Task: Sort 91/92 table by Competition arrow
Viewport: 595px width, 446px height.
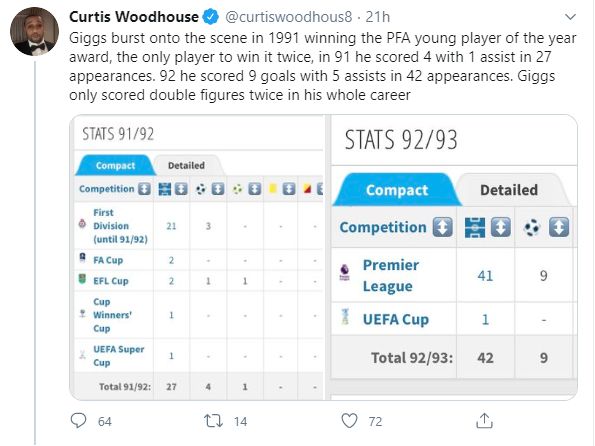Action: (x=144, y=189)
